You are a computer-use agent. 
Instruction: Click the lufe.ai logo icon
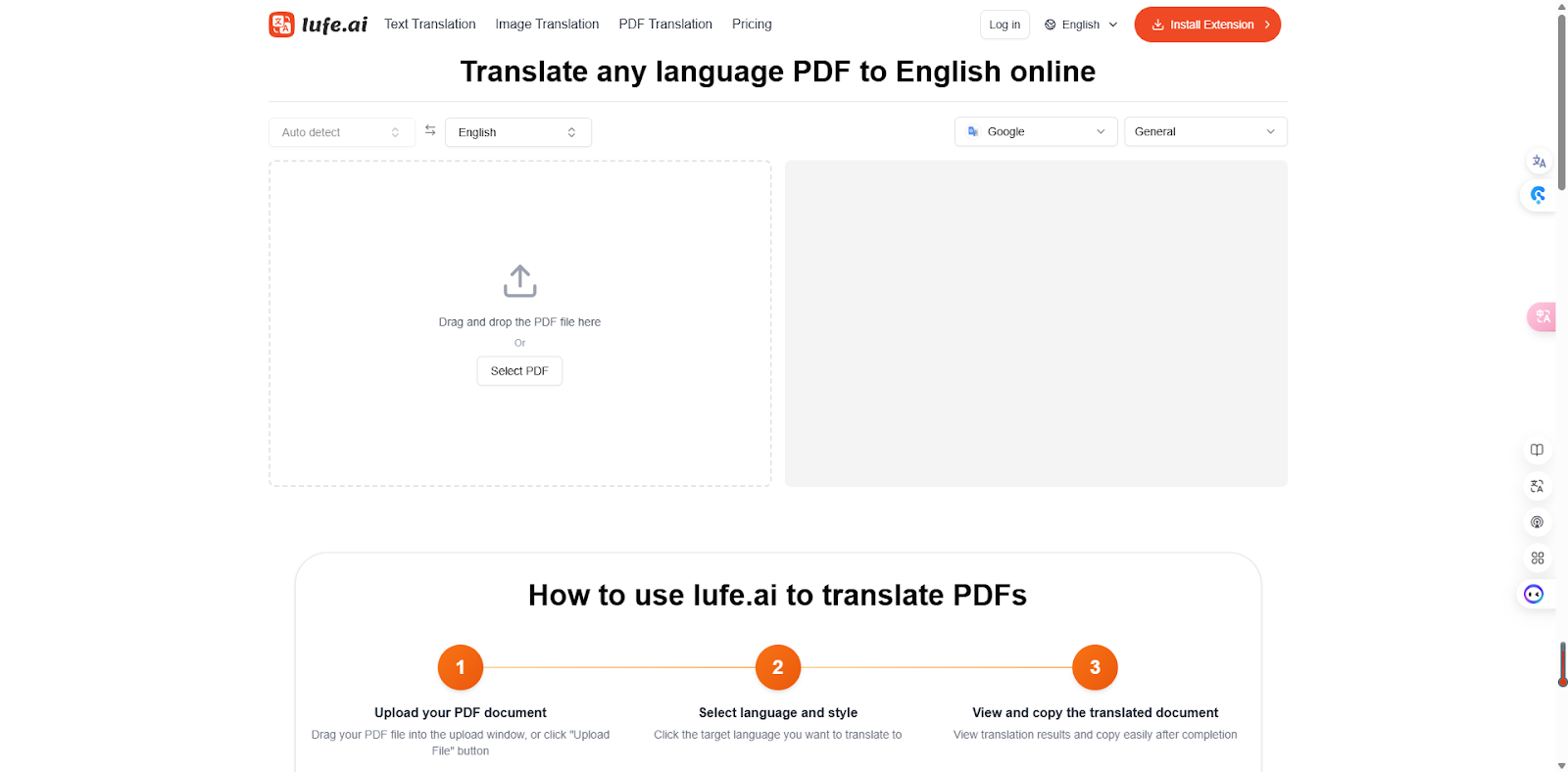tap(281, 24)
